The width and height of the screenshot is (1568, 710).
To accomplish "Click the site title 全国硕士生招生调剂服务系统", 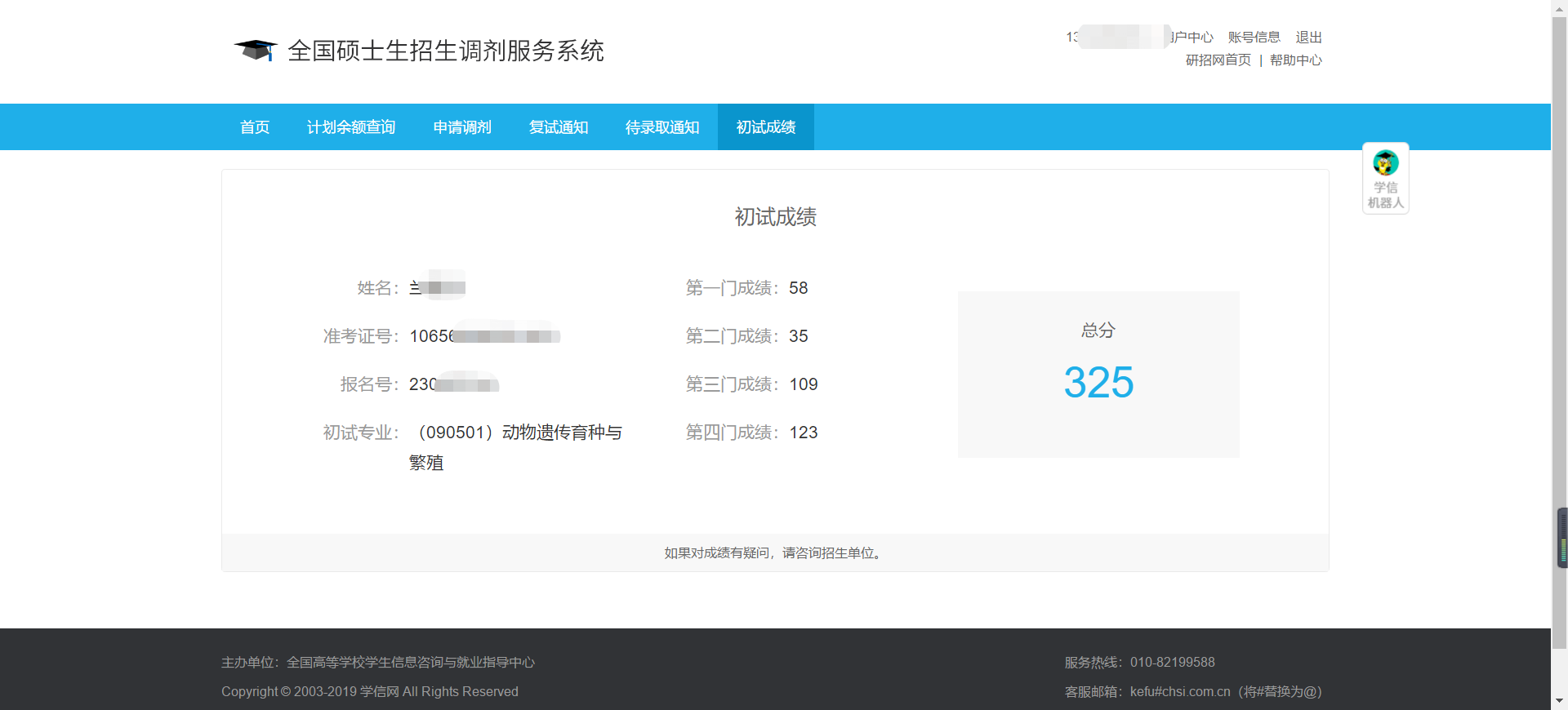I will pyautogui.click(x=446, y=51).
